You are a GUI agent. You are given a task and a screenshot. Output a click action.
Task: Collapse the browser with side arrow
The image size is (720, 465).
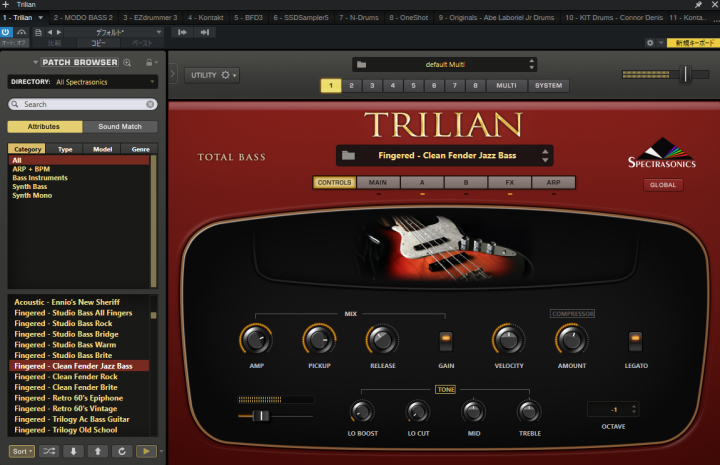click(x=173, y=73)
